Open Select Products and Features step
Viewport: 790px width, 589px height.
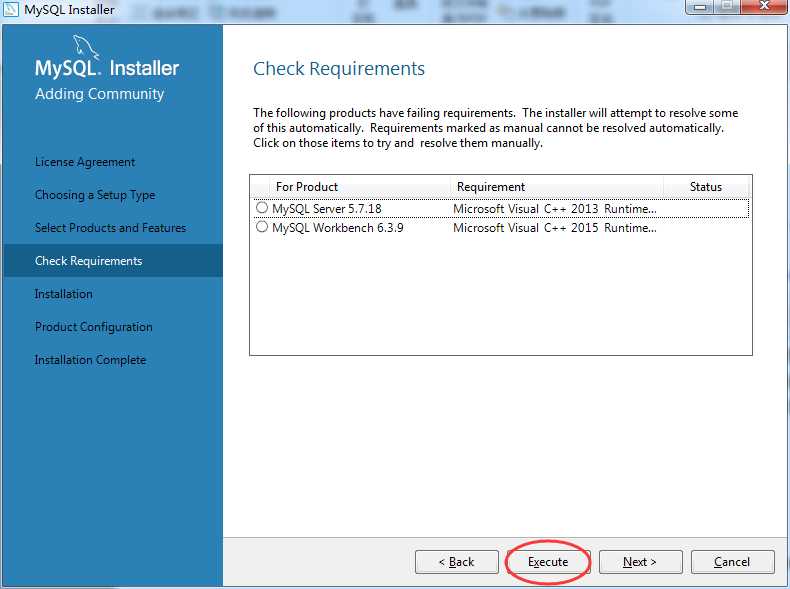point(110,228)
